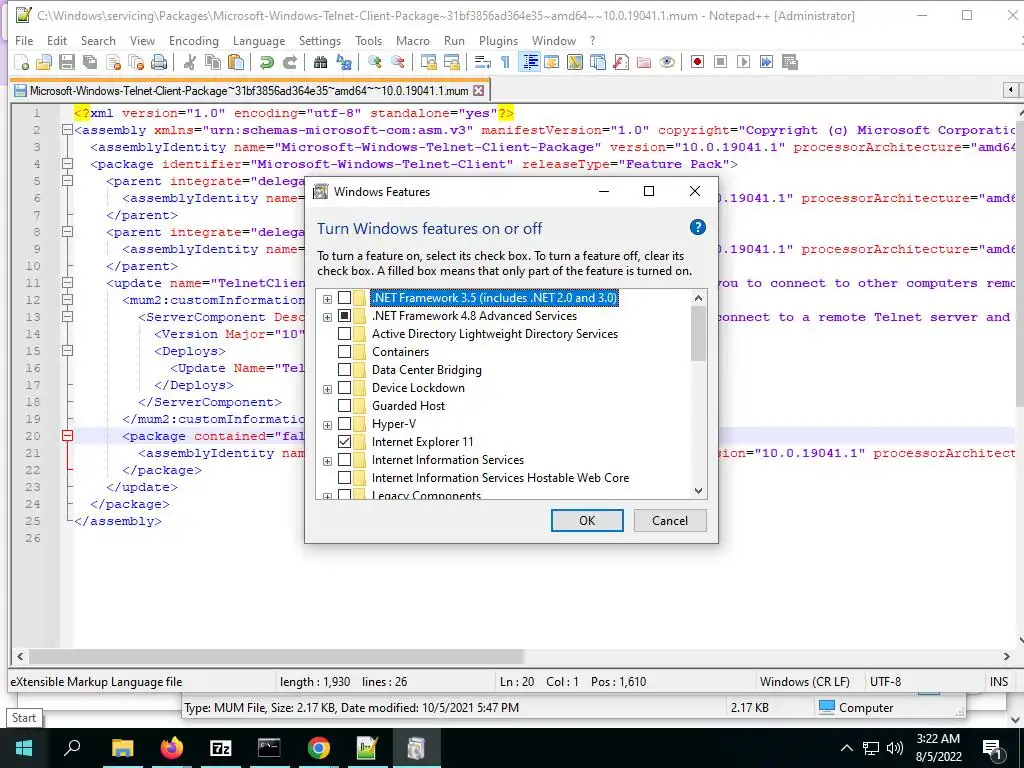Screen dimensions: 1024x768
Task: Open the Encoding menu
Action: [x=193, y=40]
